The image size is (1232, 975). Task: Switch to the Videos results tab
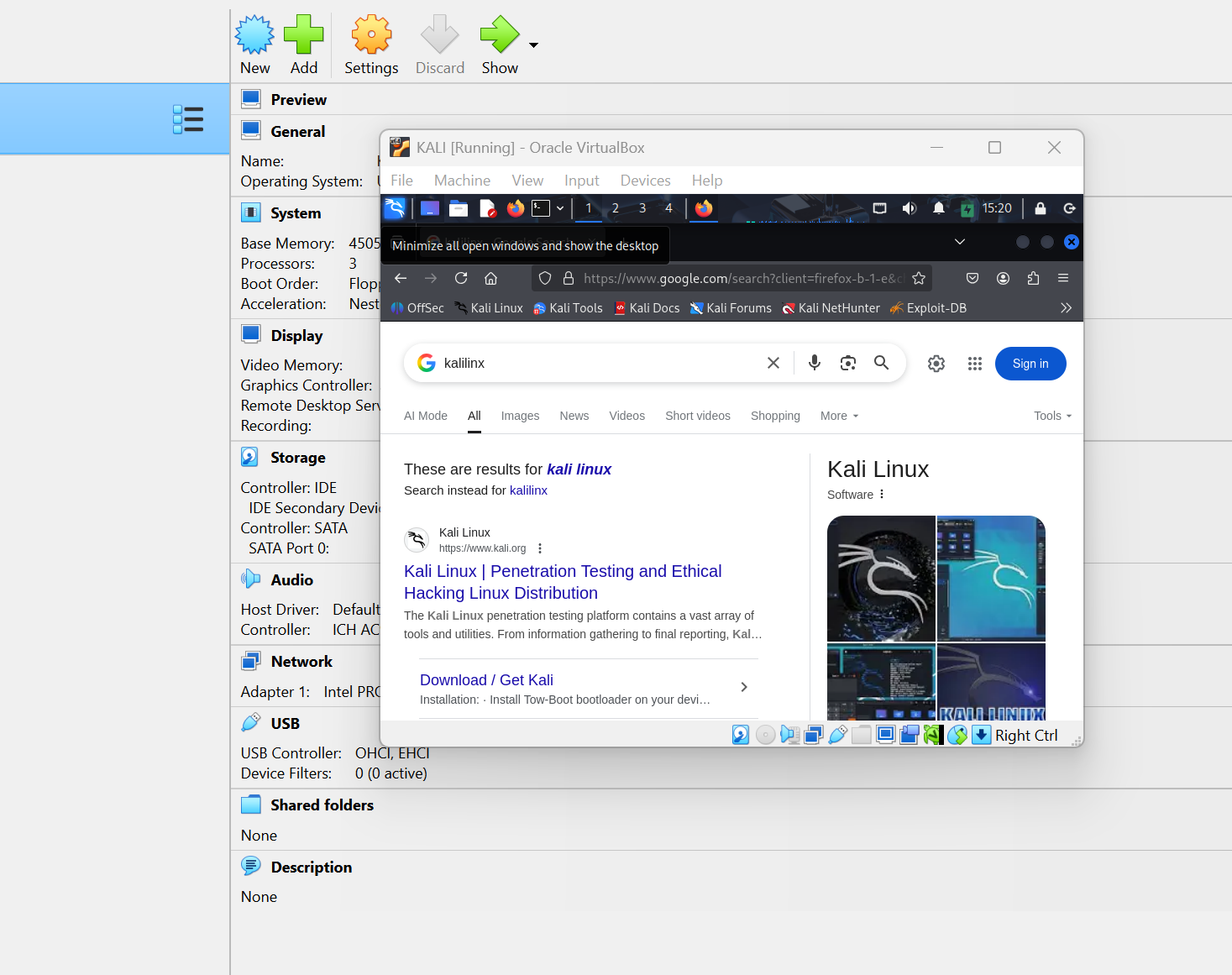[626, 416]
